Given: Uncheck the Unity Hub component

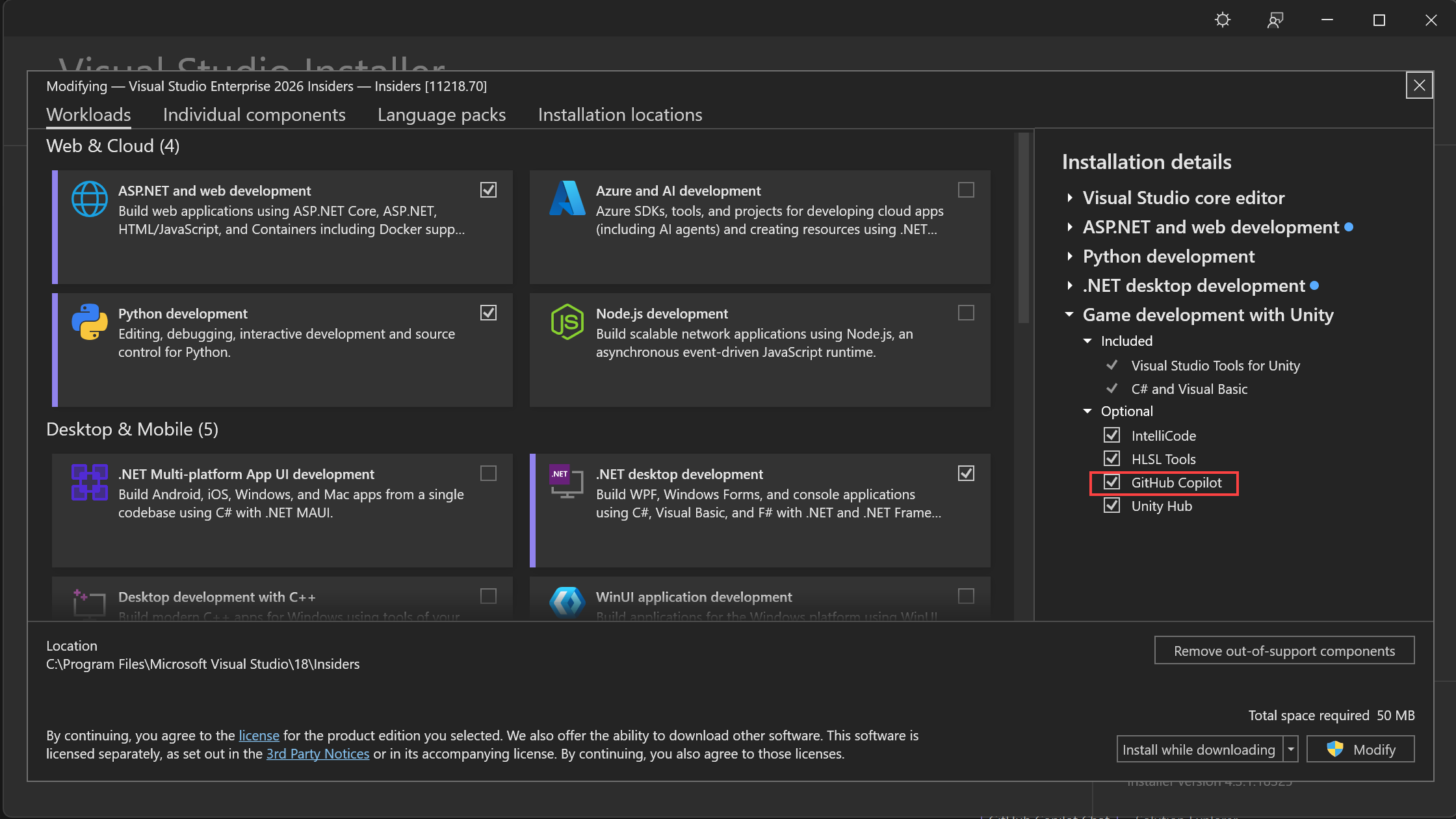Looking at the screenshot, I should 1112,506.
